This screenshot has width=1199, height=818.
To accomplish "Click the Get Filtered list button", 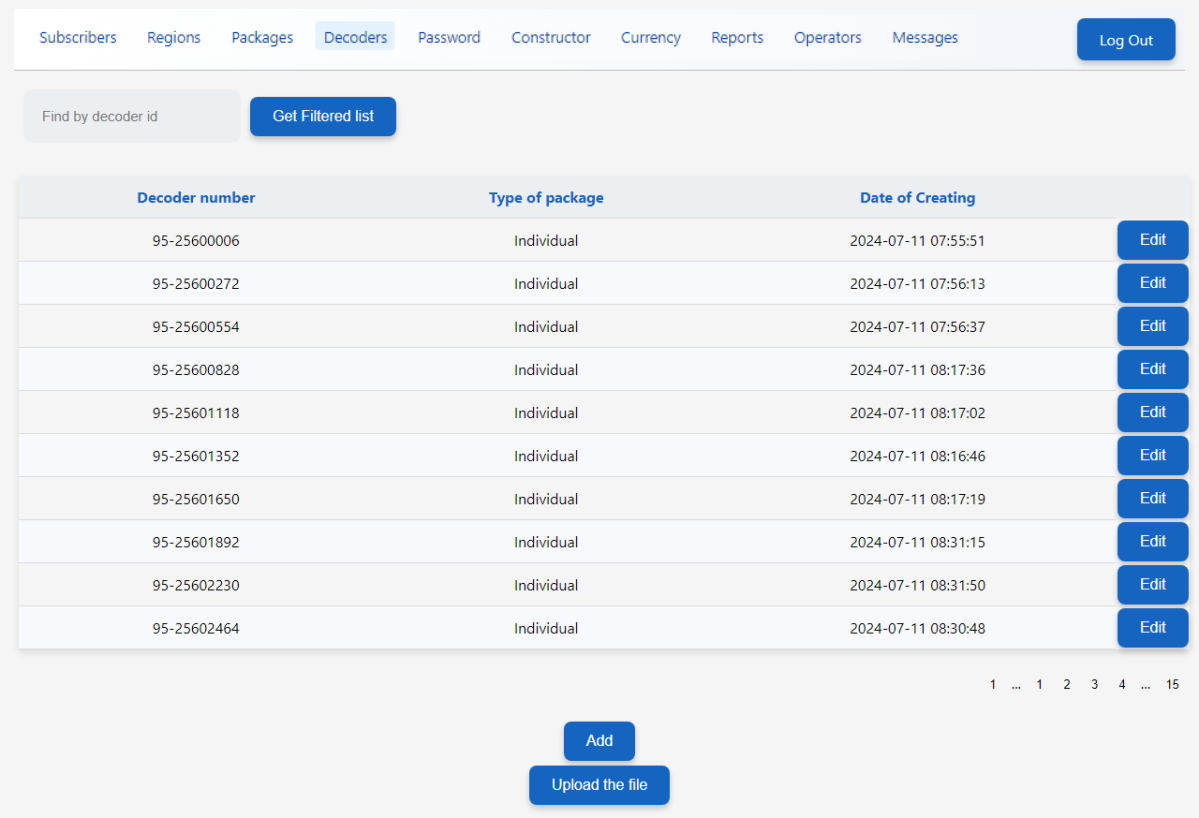I will (323, 116).
